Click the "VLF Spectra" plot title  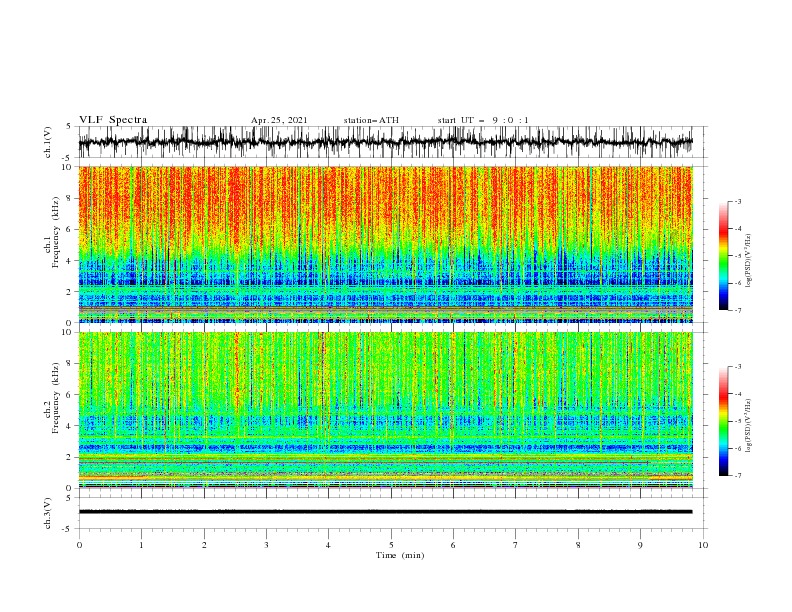coord(113,120)
